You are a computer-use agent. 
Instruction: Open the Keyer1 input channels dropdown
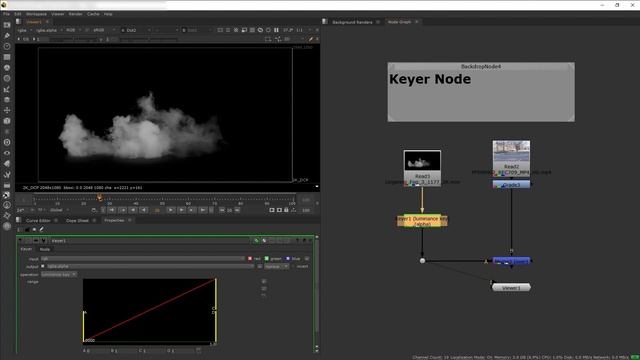(x=142, y=259)
